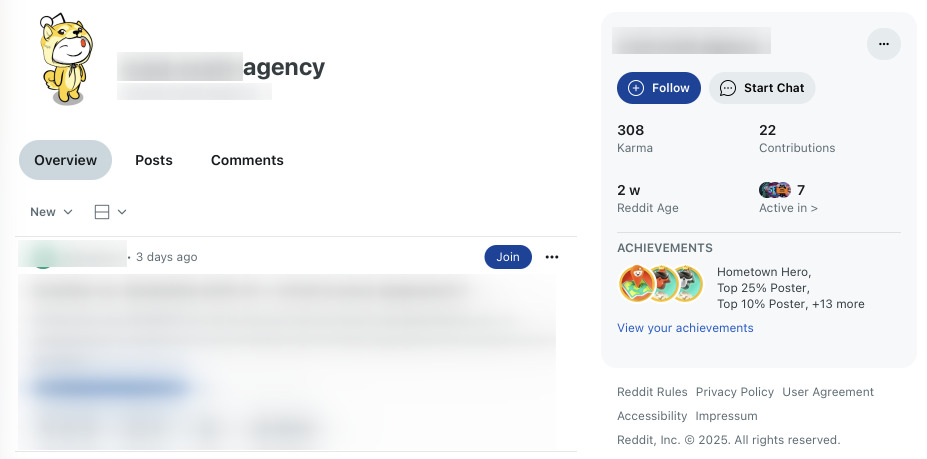Open the Privacy Policy link
This screenshot has height=459, width=927.
click(735, 392)
